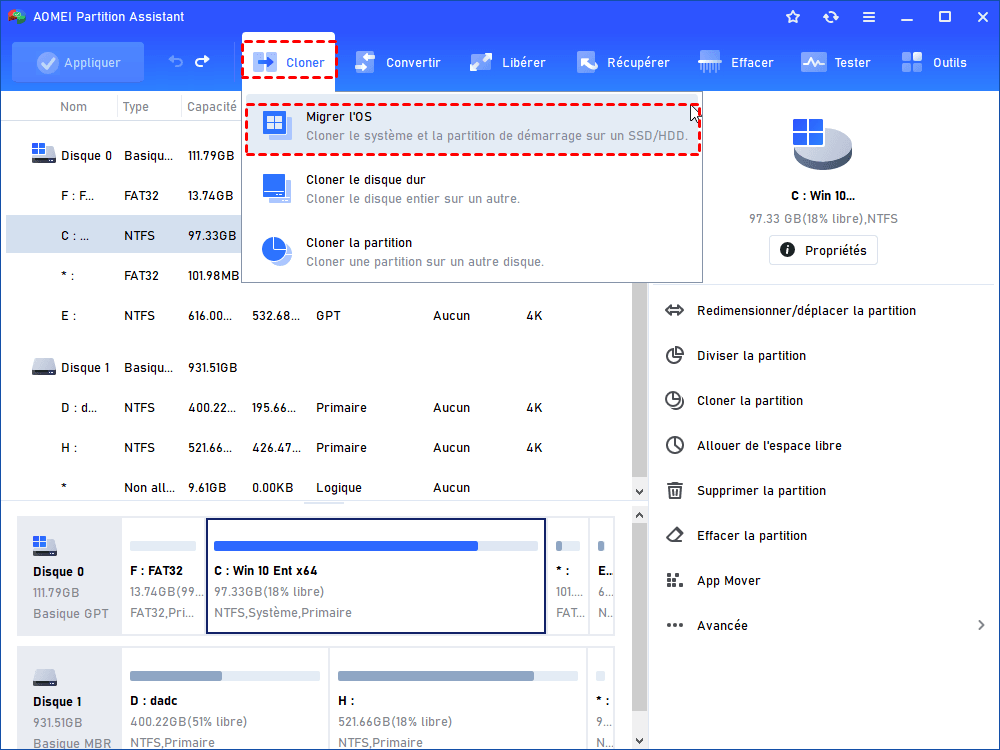Click the Capacité column header
The height and width of the screenshot is (750, 1000).
tap(211, 107)
